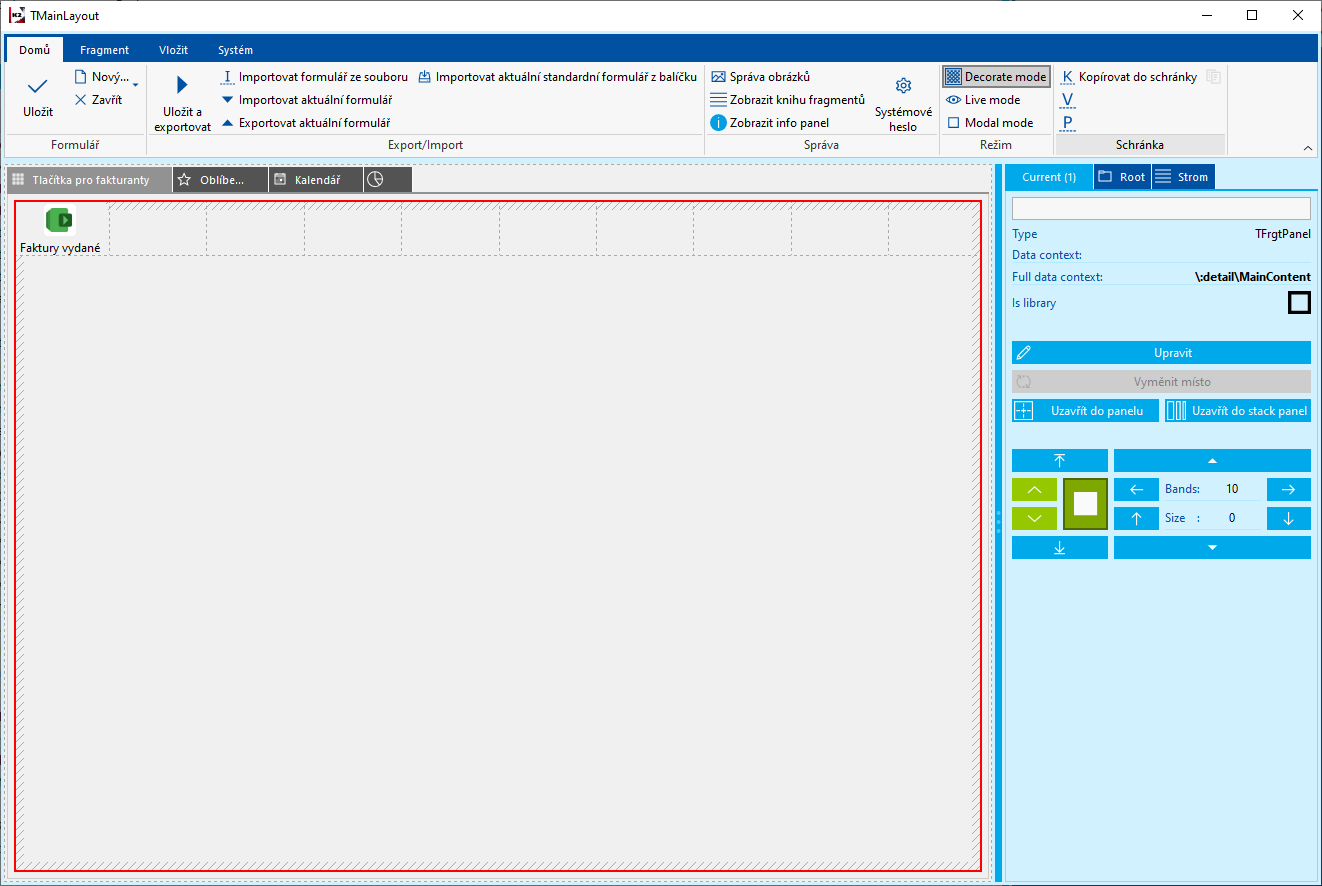1322x886 pixels.
Task: Click the green chevron down button
Action: point(1035,518)
